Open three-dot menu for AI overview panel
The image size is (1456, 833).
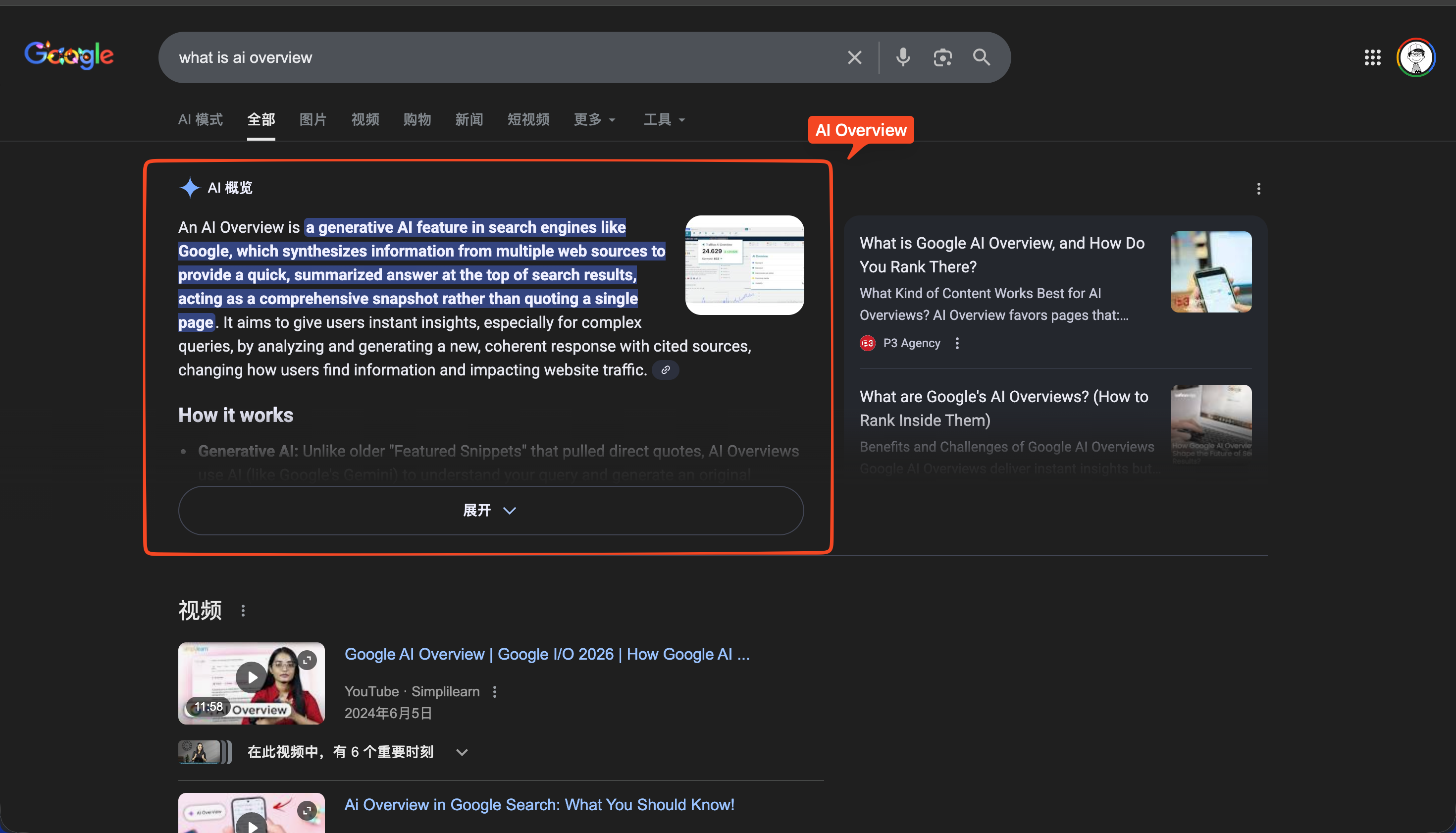coord(1258,189)
